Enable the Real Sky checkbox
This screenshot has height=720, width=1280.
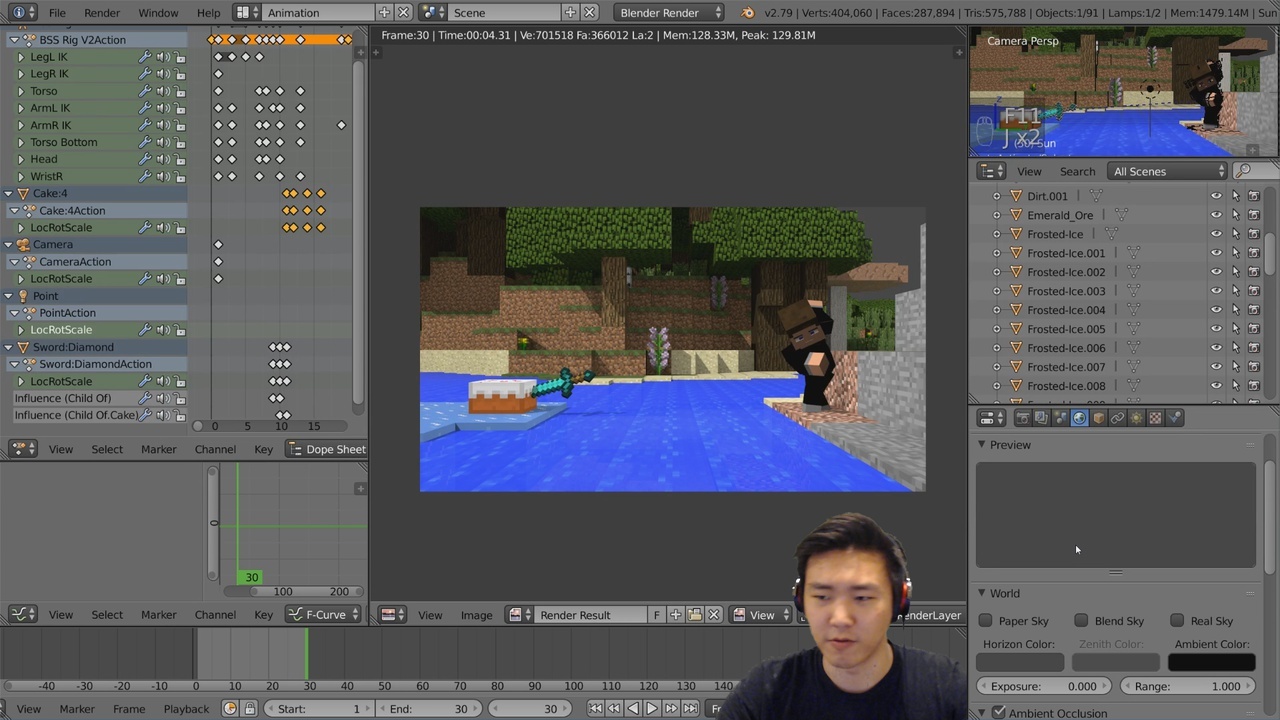1177,621
